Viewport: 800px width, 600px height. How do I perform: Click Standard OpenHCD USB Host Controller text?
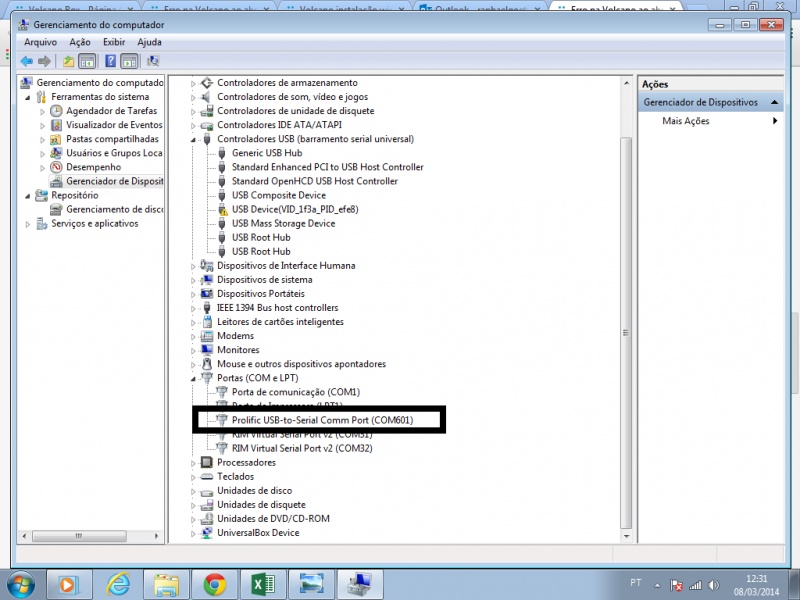(315, 181)
